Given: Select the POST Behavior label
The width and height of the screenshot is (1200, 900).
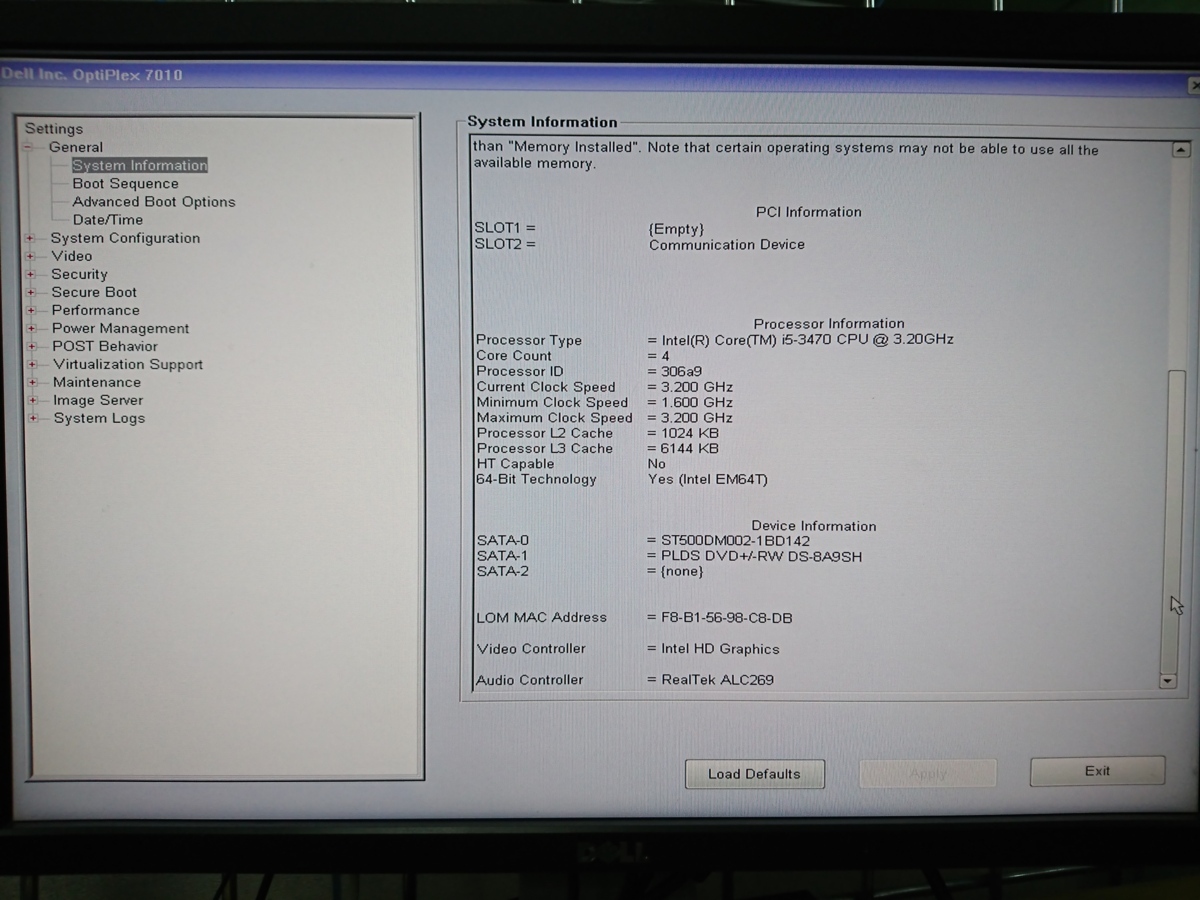Looking at the screenshot, I should click(x=105, y=346).
